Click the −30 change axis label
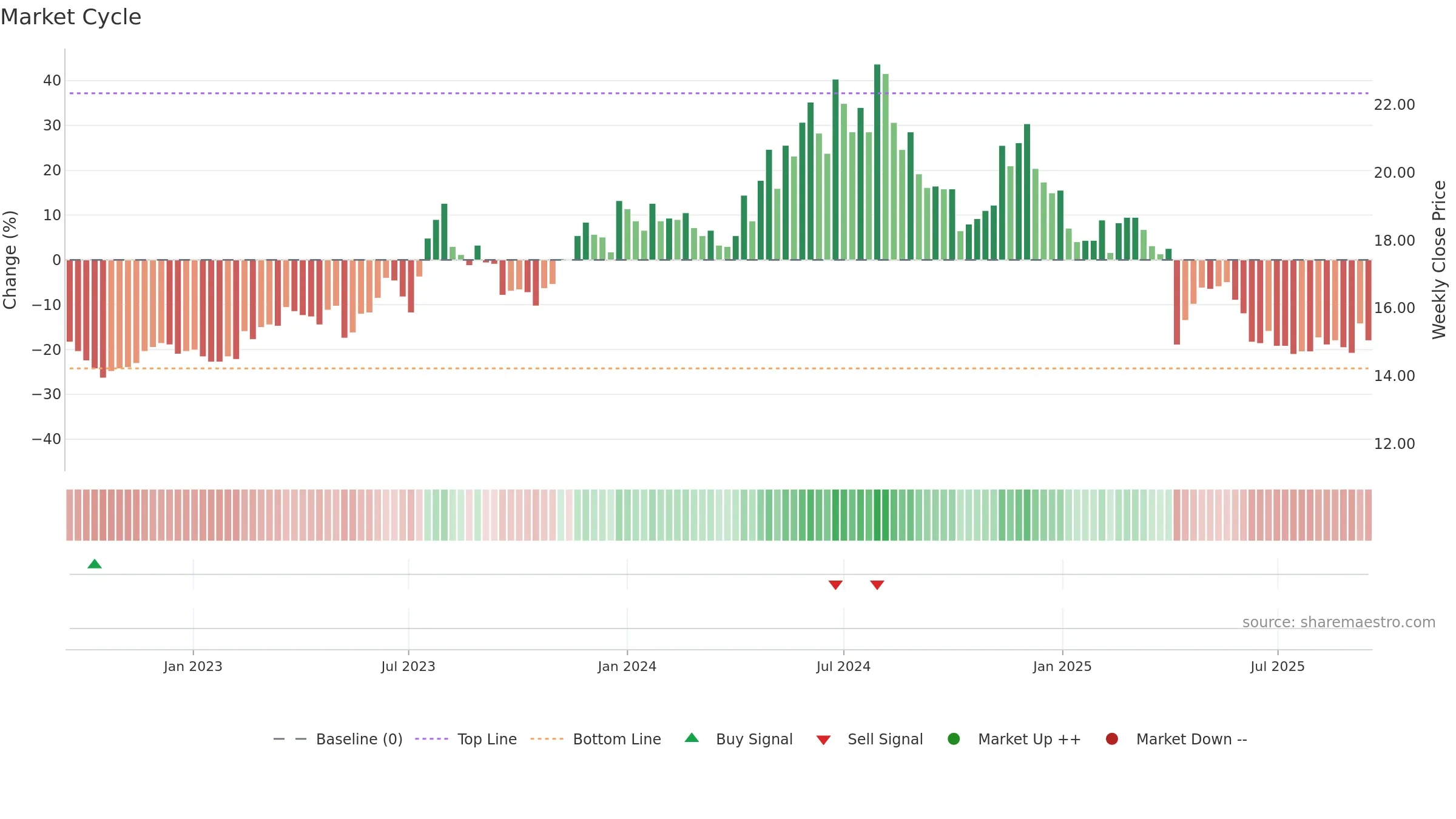Image resolution: width=1456 pixels, height=819 pixels. [47, 394]
